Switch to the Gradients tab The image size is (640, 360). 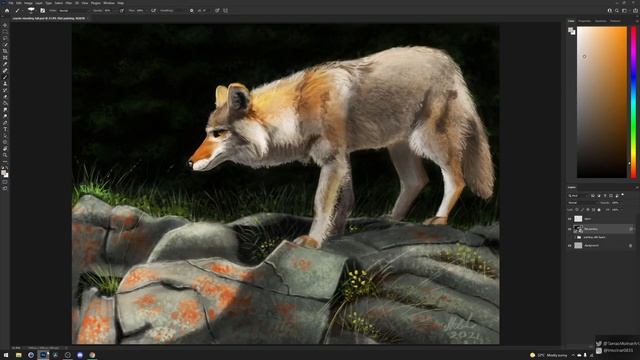click(x=601, y=21)
